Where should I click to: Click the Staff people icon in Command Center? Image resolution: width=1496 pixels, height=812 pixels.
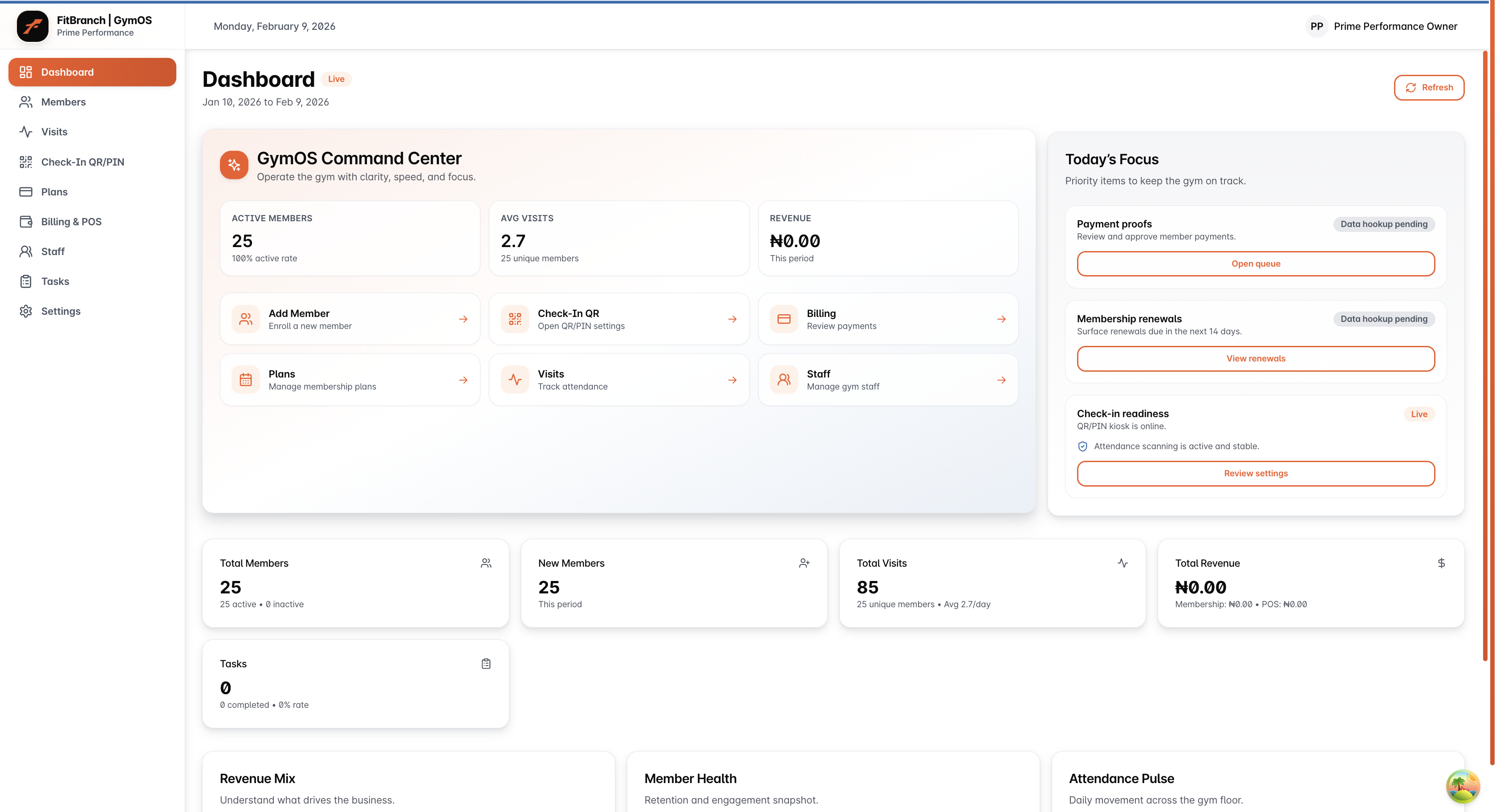784,379
